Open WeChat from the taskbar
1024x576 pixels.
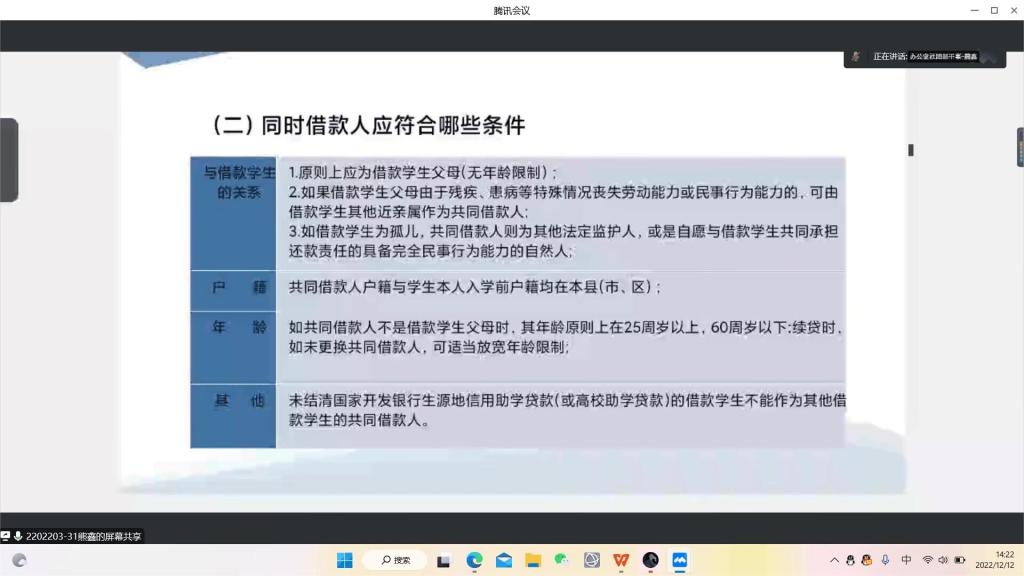coord(562,560)
